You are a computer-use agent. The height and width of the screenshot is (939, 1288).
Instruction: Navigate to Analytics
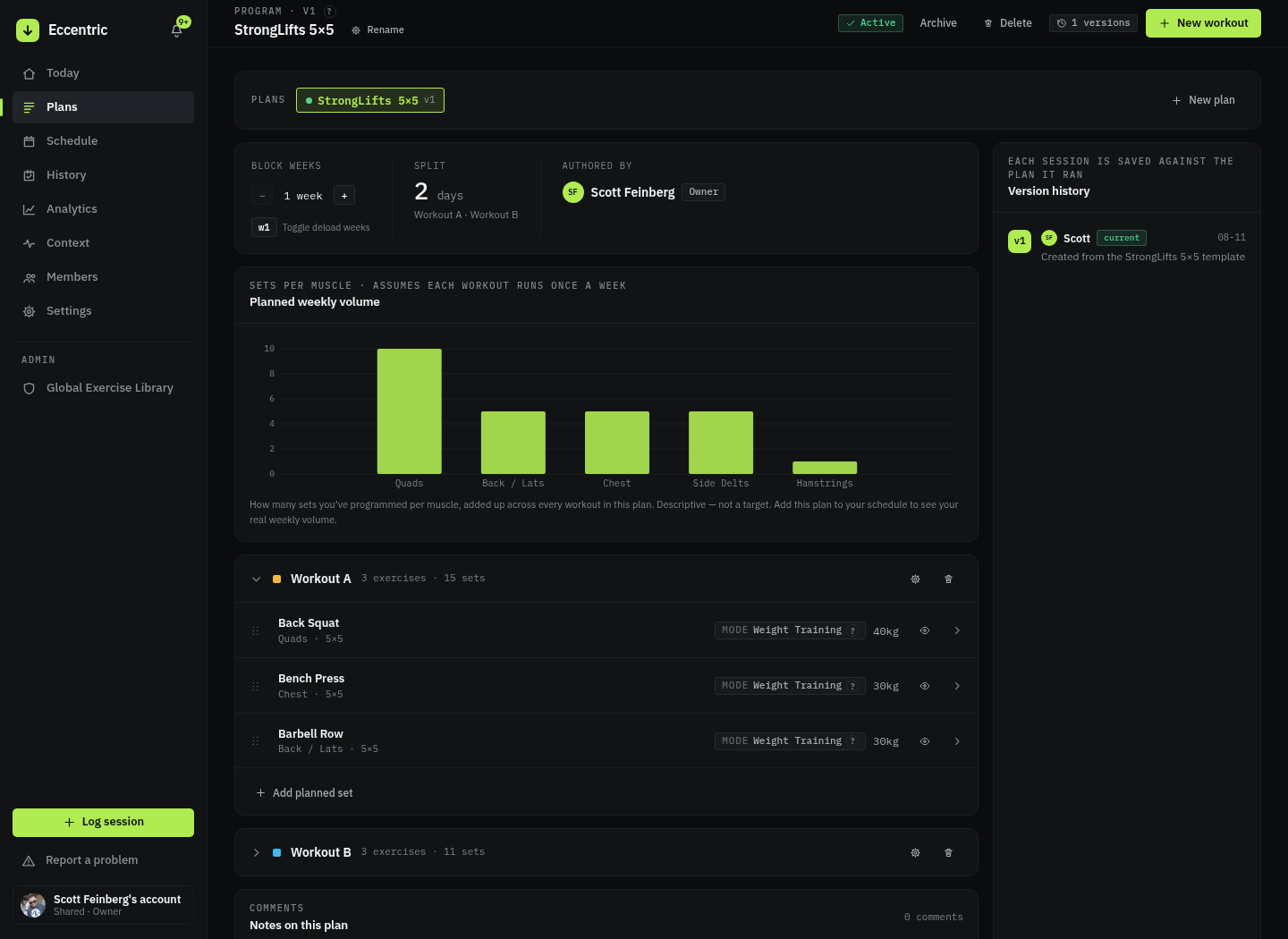click(x=103, y=209)
